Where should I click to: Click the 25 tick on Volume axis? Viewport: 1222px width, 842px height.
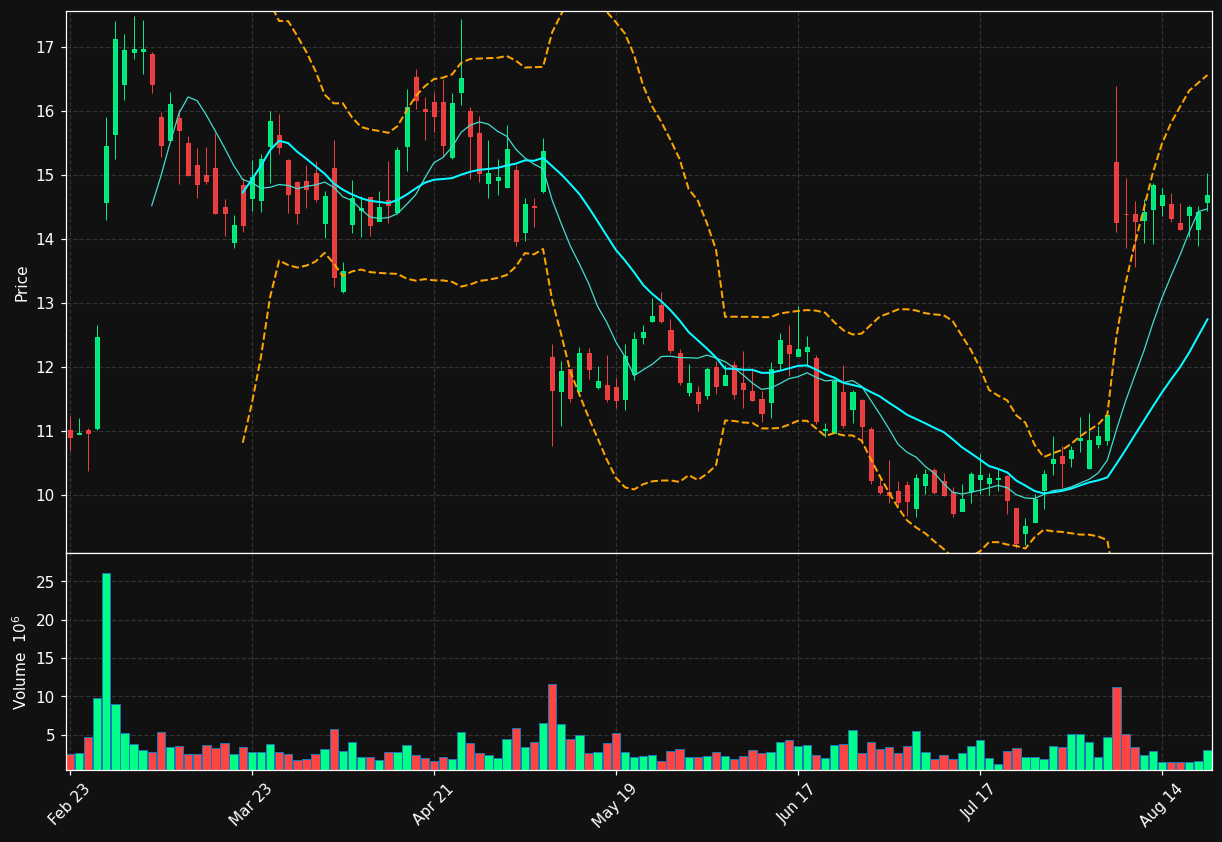click(48, 583)
